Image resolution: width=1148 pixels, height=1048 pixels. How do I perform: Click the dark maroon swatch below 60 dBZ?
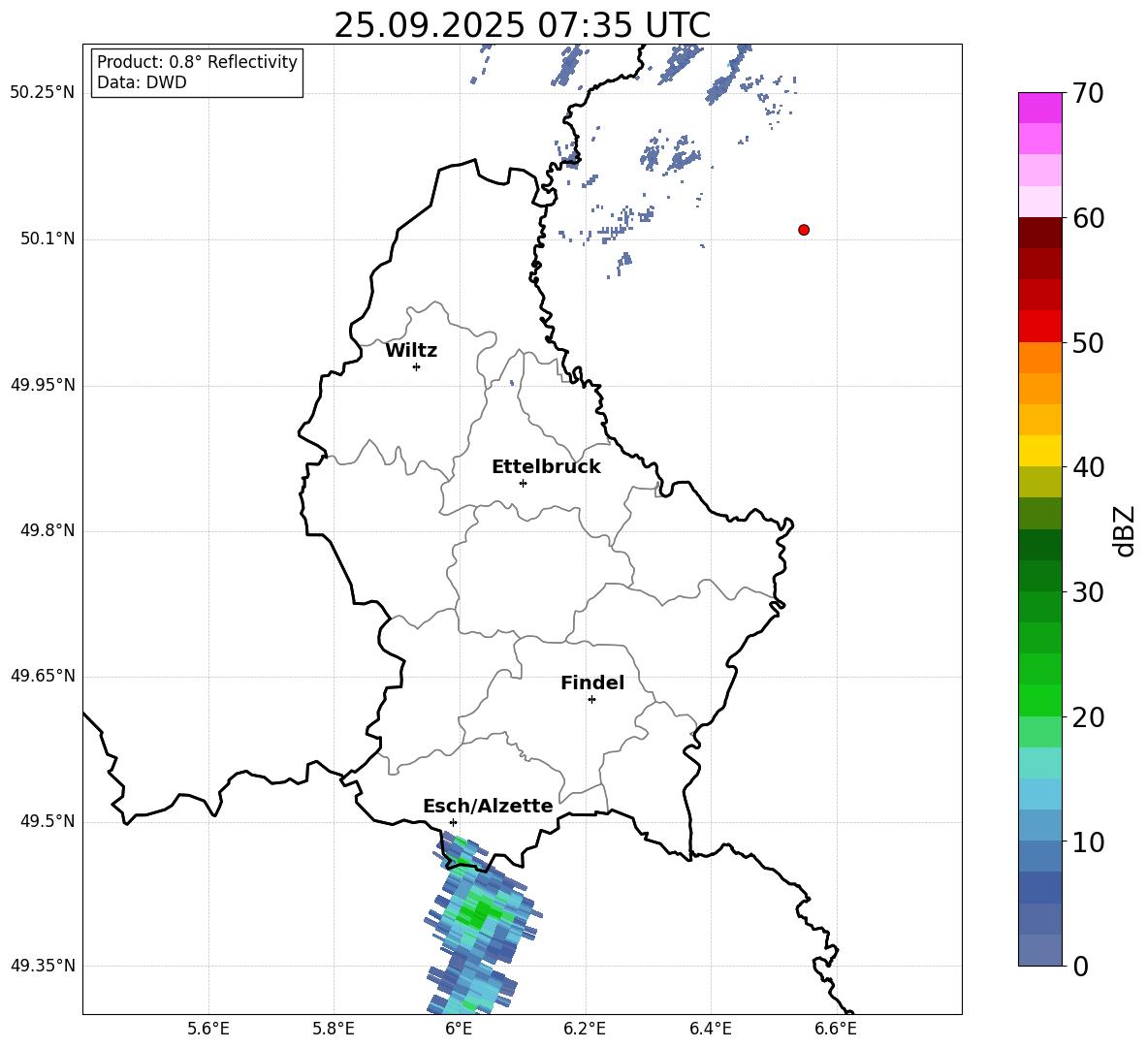[x=1039, y=233]
